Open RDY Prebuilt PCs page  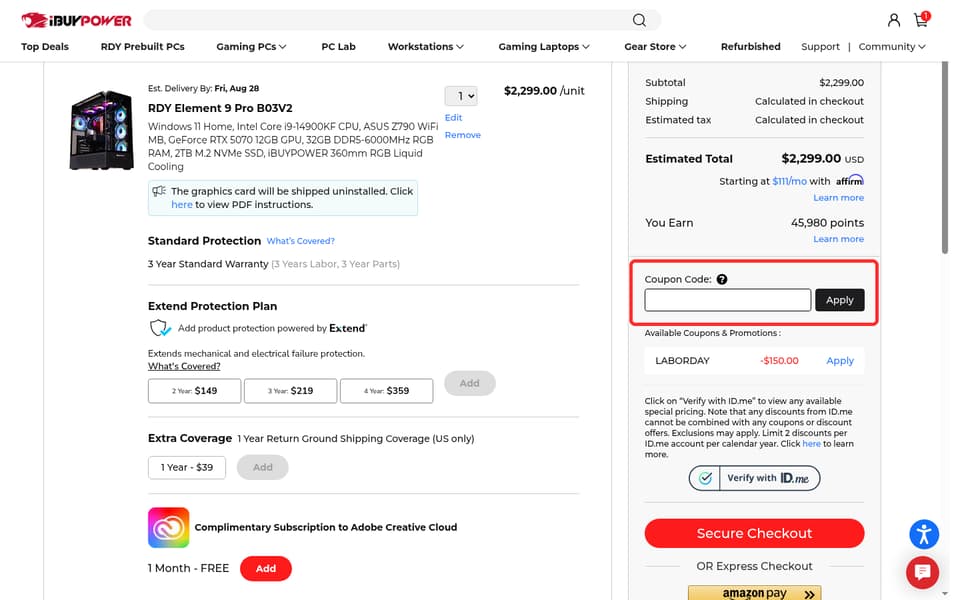click(143, 47)
